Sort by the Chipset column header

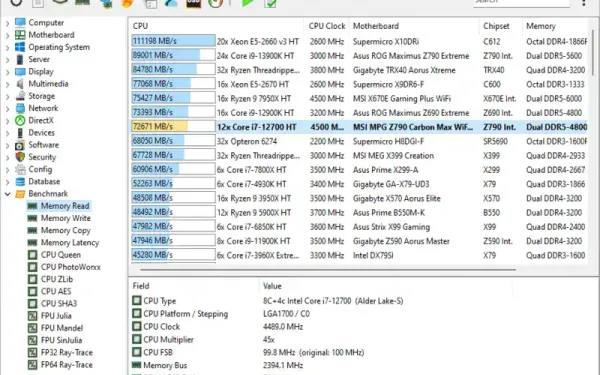[501, 26]
